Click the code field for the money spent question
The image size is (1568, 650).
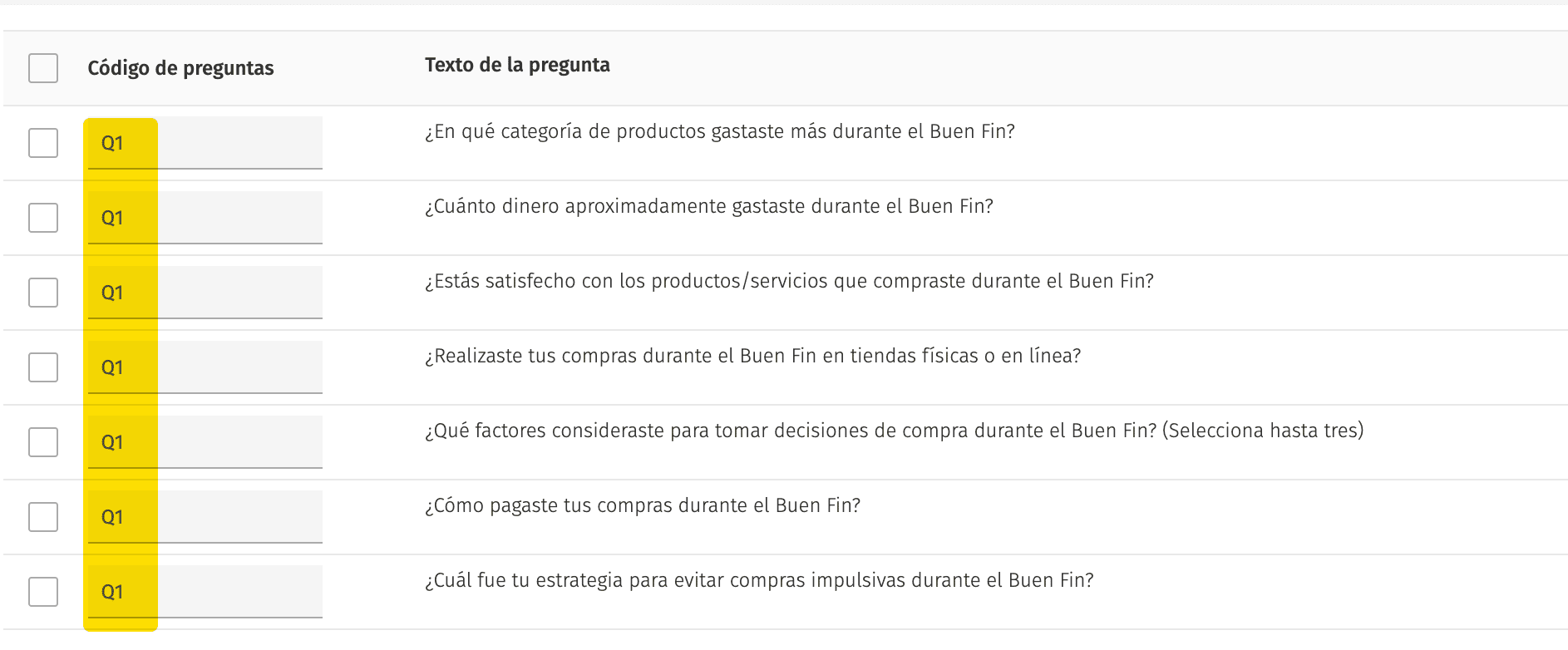click(x=205, y=218)
